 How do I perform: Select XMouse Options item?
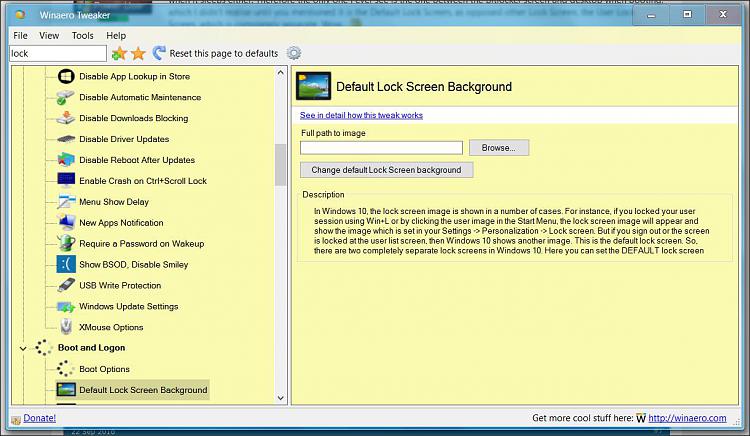(111, 327)
